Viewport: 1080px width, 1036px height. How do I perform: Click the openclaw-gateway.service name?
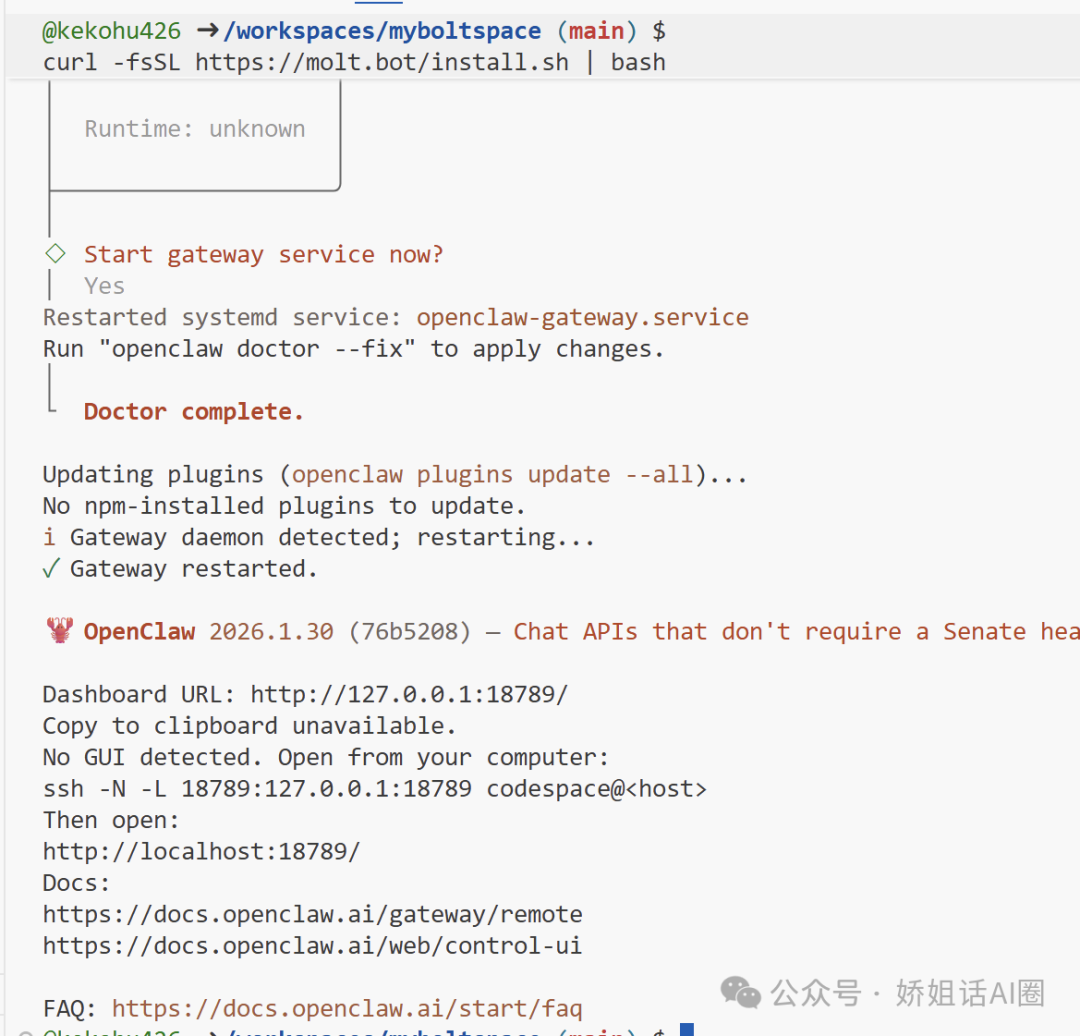coord(582,317)
